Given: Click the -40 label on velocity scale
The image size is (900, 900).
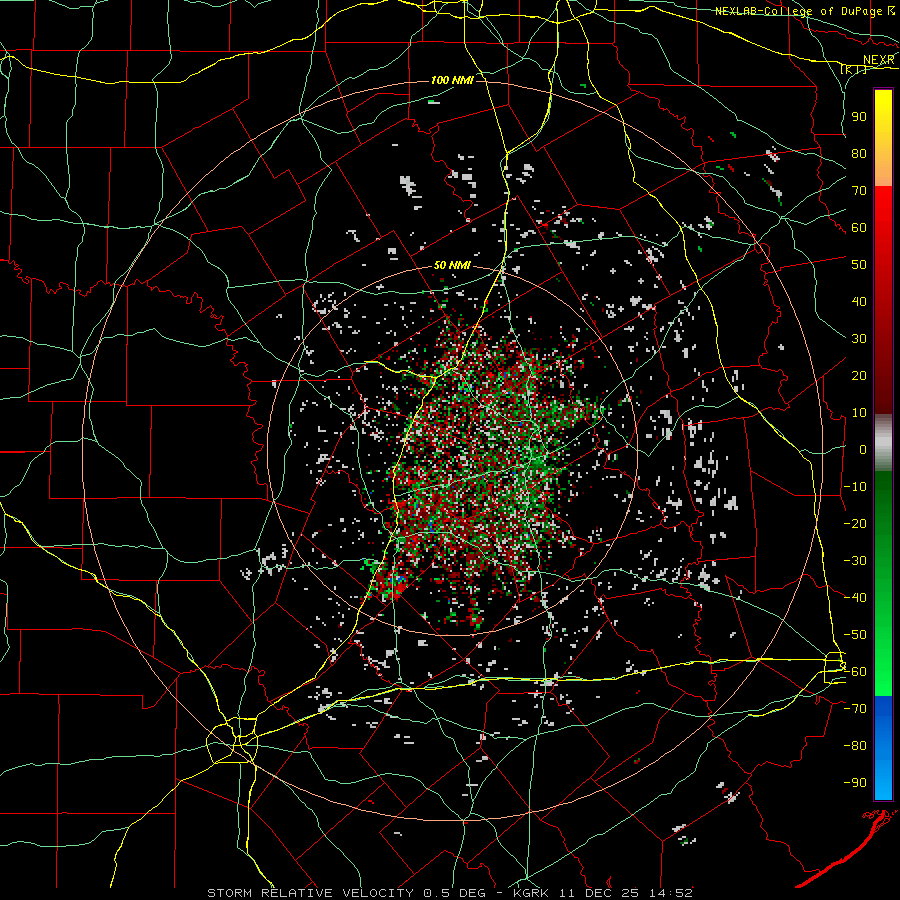Looking at the screenshot, I should (x=855, y=598).
